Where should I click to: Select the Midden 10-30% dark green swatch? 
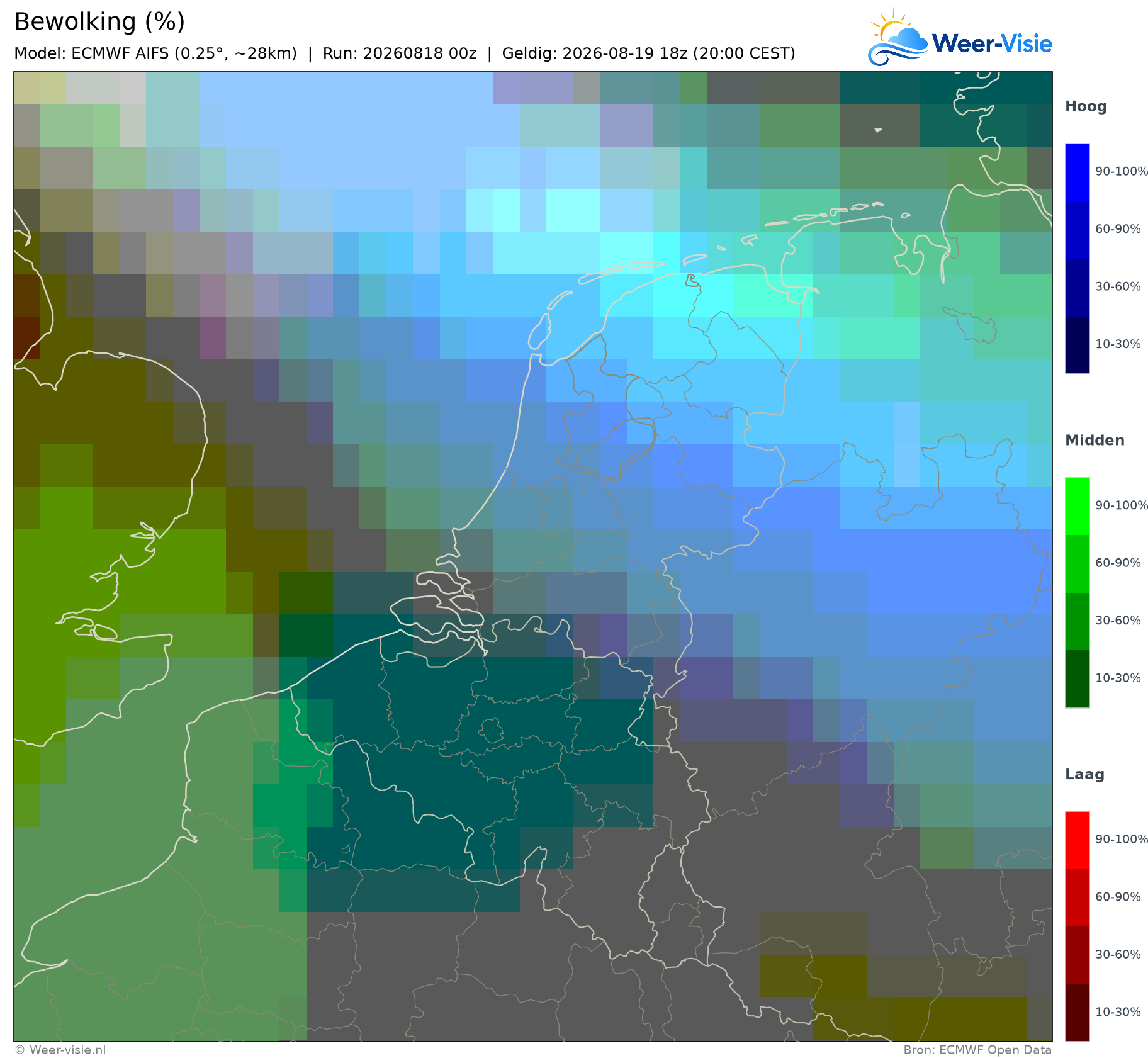click(x=1077, y=678)
